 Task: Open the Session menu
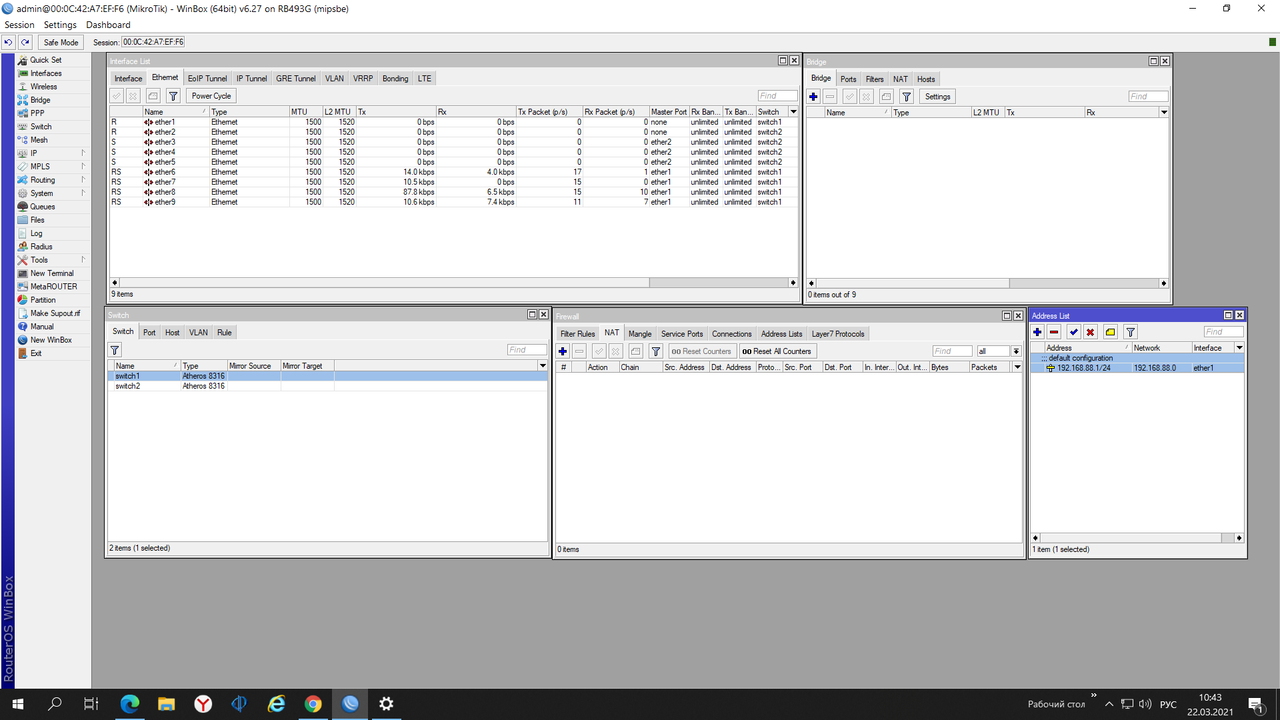19,25
